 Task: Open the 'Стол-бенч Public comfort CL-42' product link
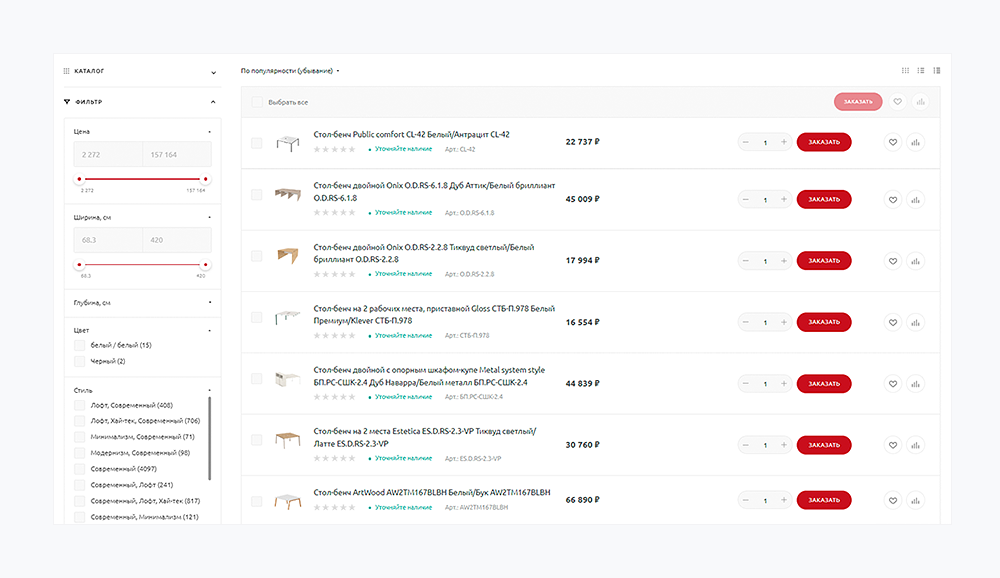(x=411, y=134)
